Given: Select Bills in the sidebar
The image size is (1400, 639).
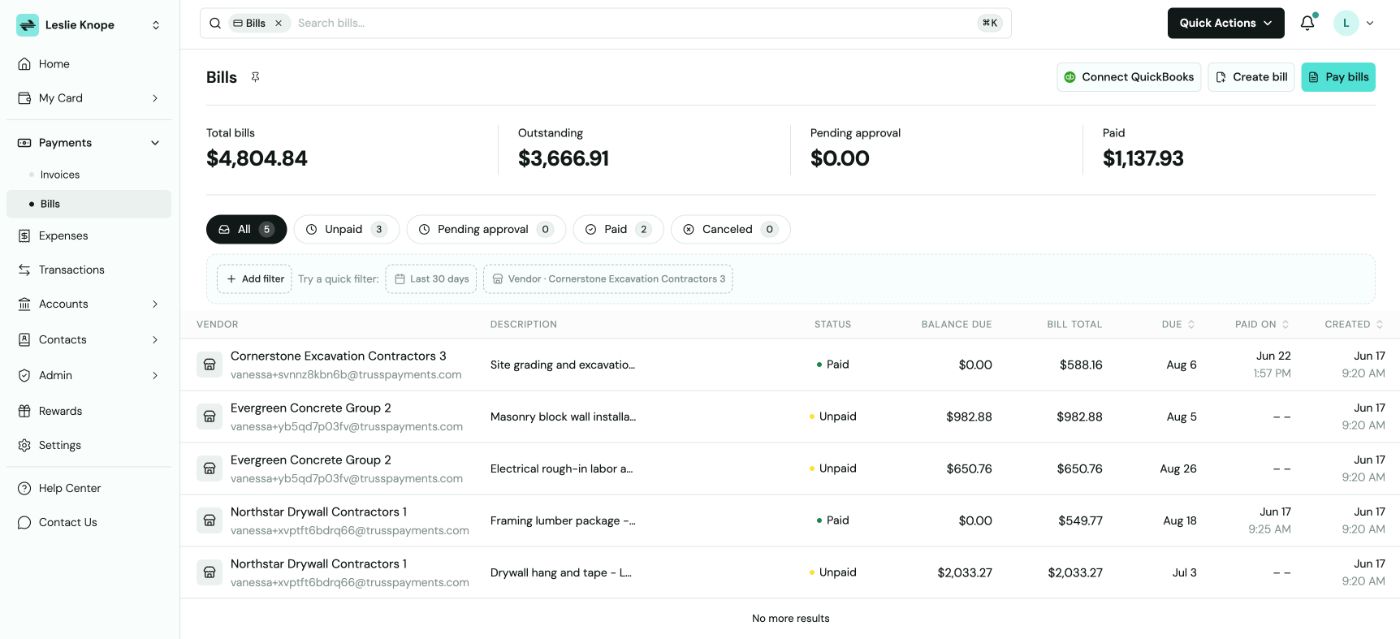Looking at the screenshot, I should 89,204.
